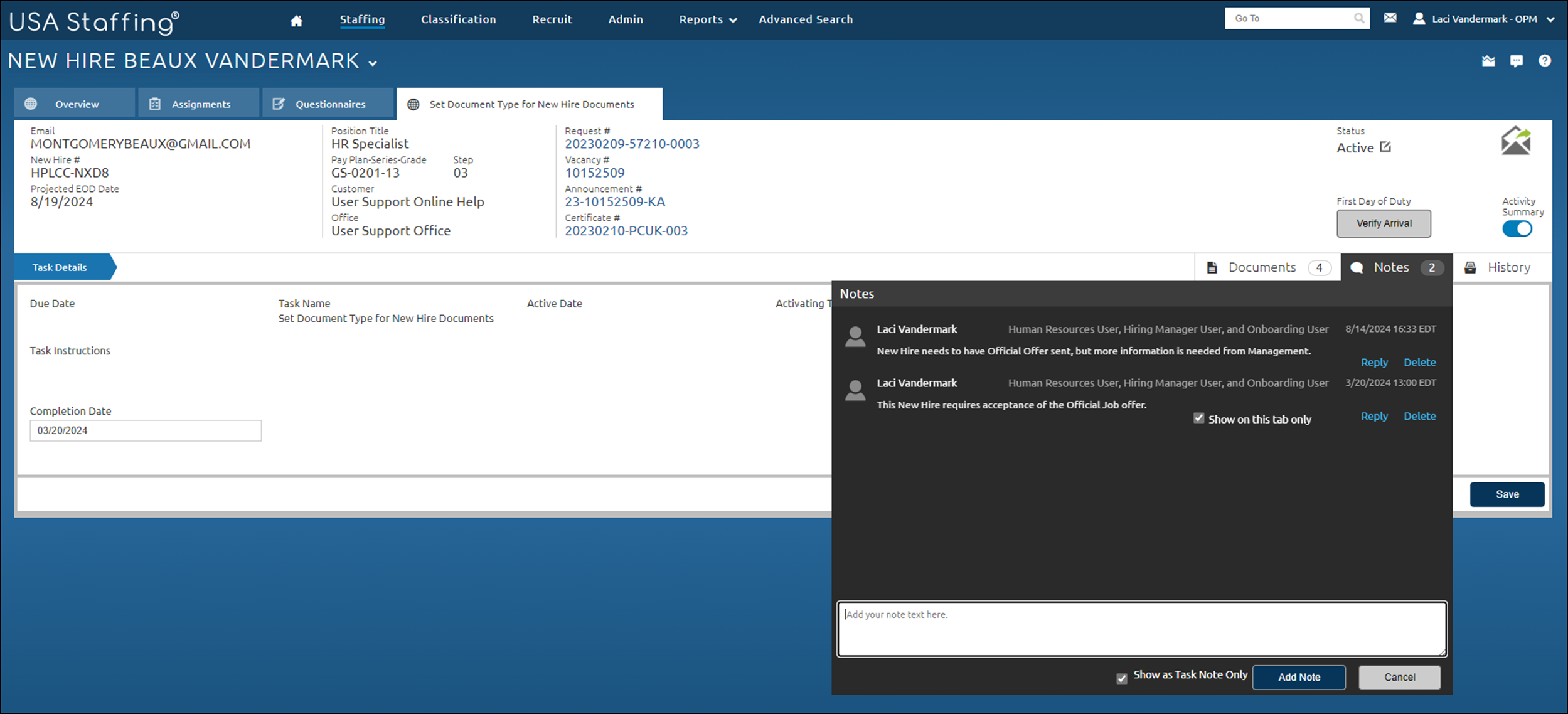The image size is (1568, 714).
Task: Uncheck Show as Task Note Only checkbox
Action: 1121,678
